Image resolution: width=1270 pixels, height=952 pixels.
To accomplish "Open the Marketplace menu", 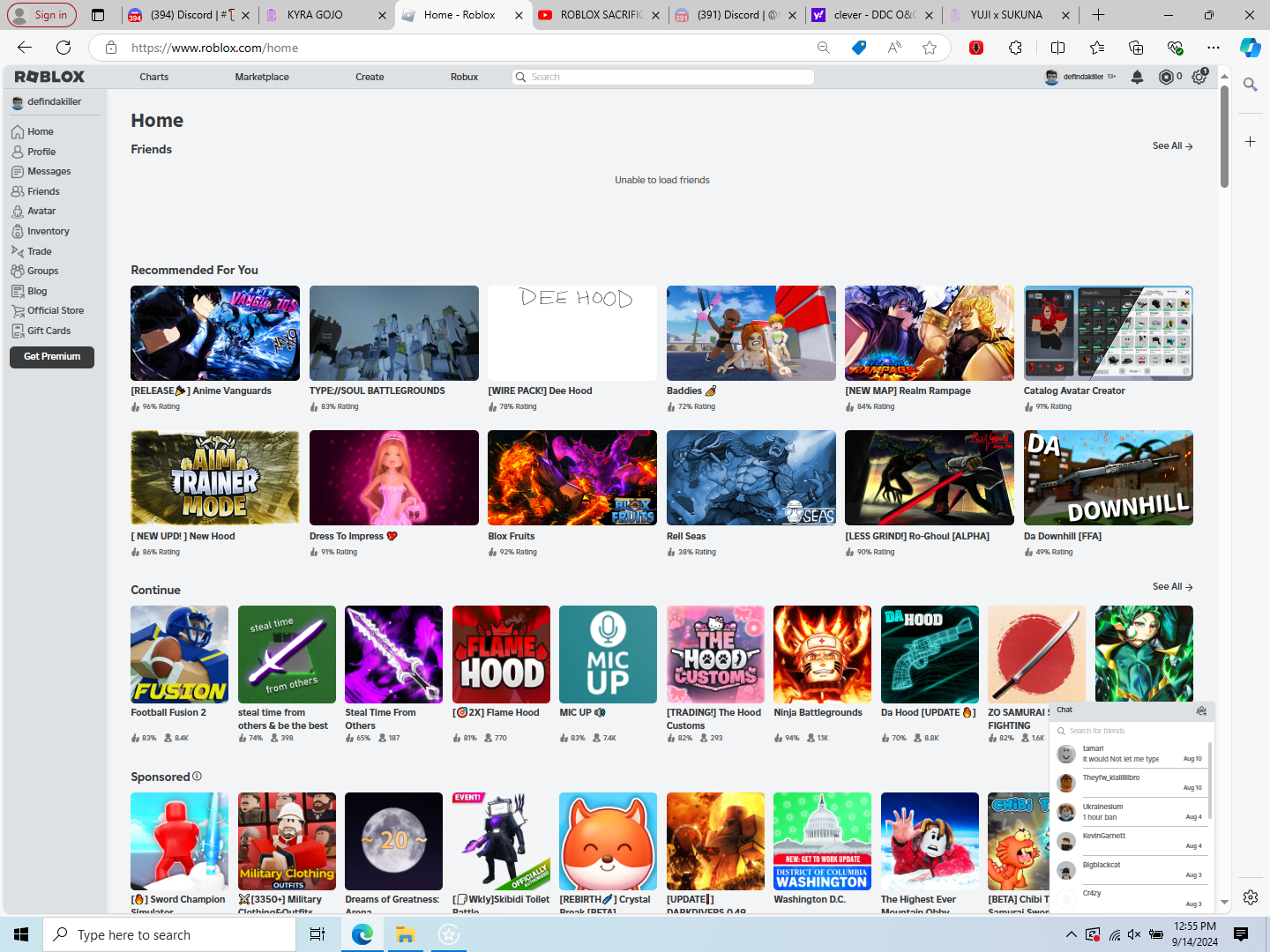I will click(262, 78).
